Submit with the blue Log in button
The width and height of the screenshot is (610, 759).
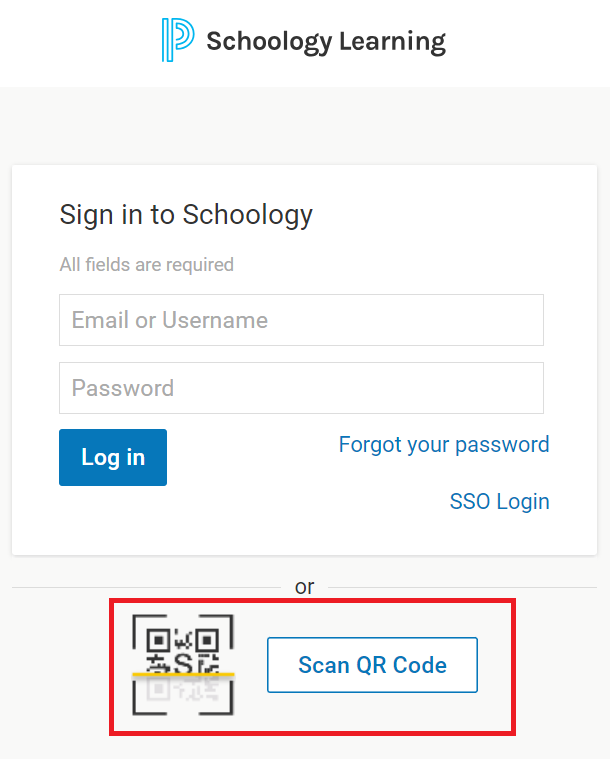point(113,457)
